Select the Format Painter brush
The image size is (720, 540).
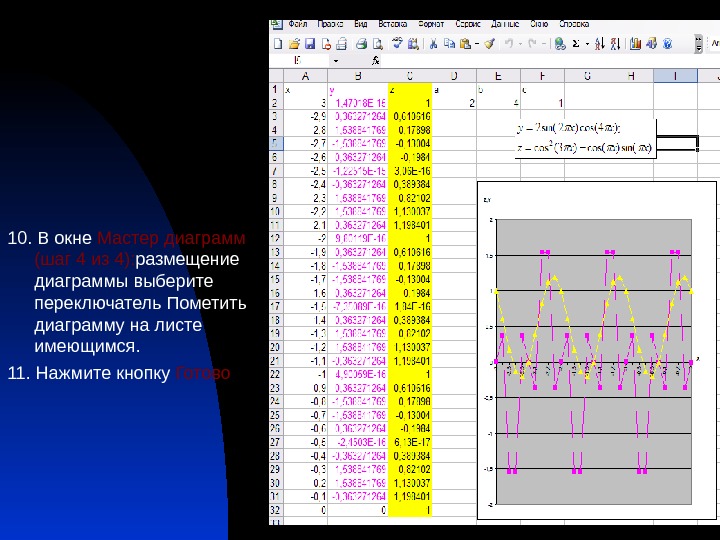click(489, 44)
